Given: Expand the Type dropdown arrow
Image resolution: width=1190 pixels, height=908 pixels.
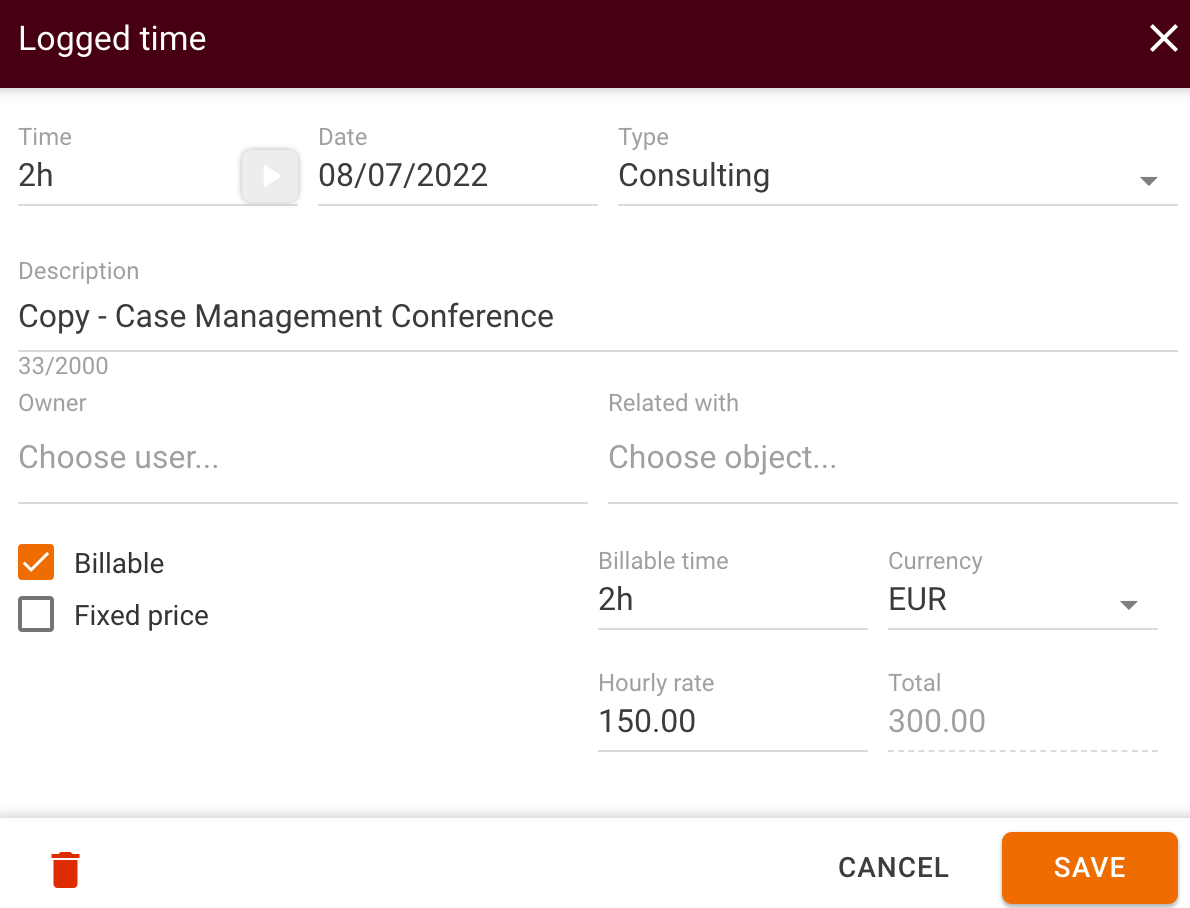Looking at the screenshot, I should point(1148,182).
